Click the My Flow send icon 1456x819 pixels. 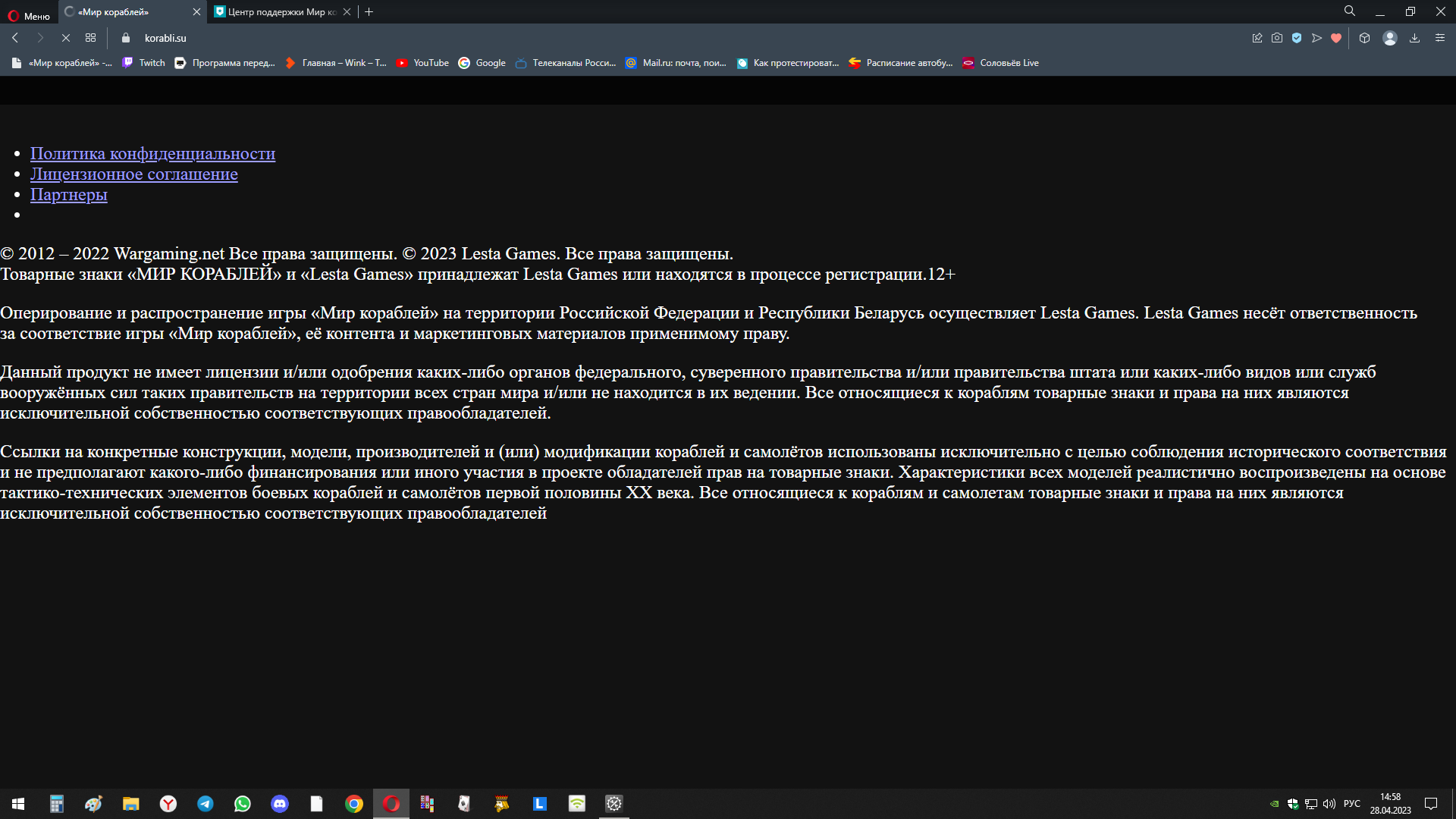1316,38
